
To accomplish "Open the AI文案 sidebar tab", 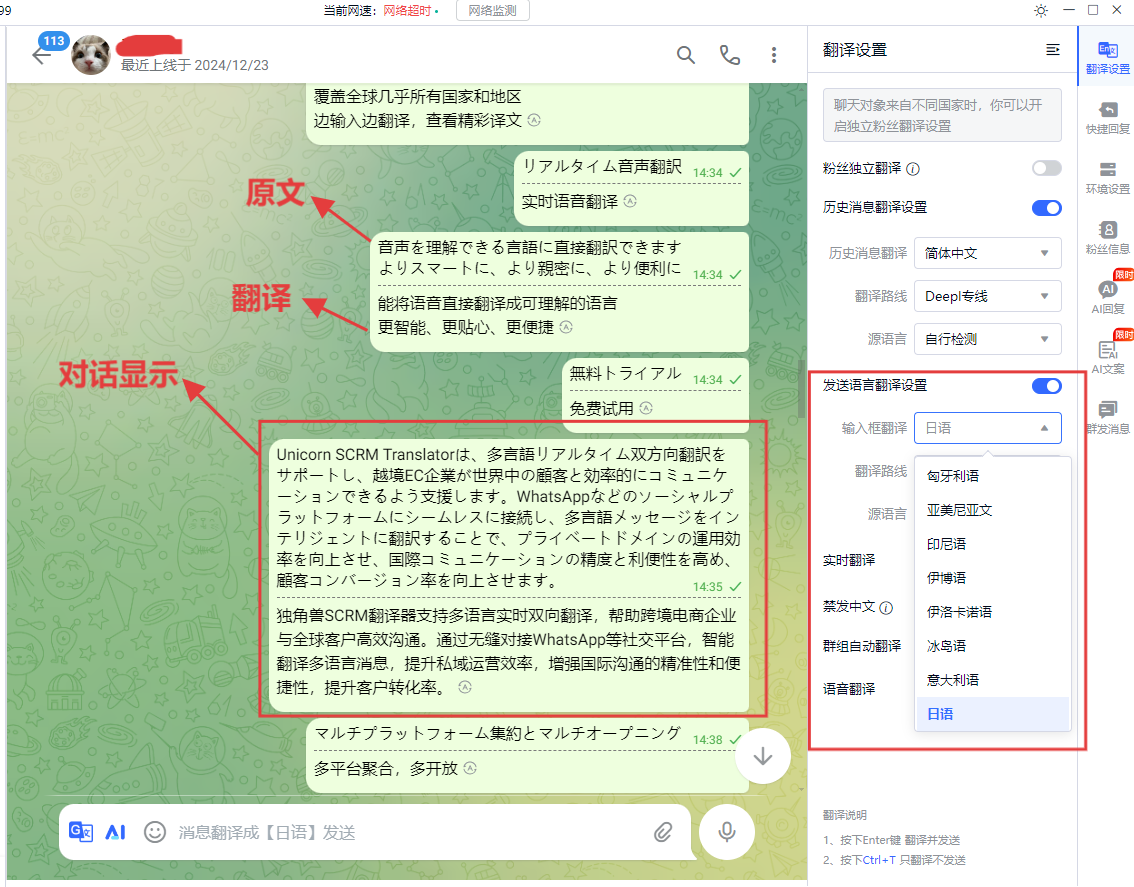I will click(x=1107, y=357).
